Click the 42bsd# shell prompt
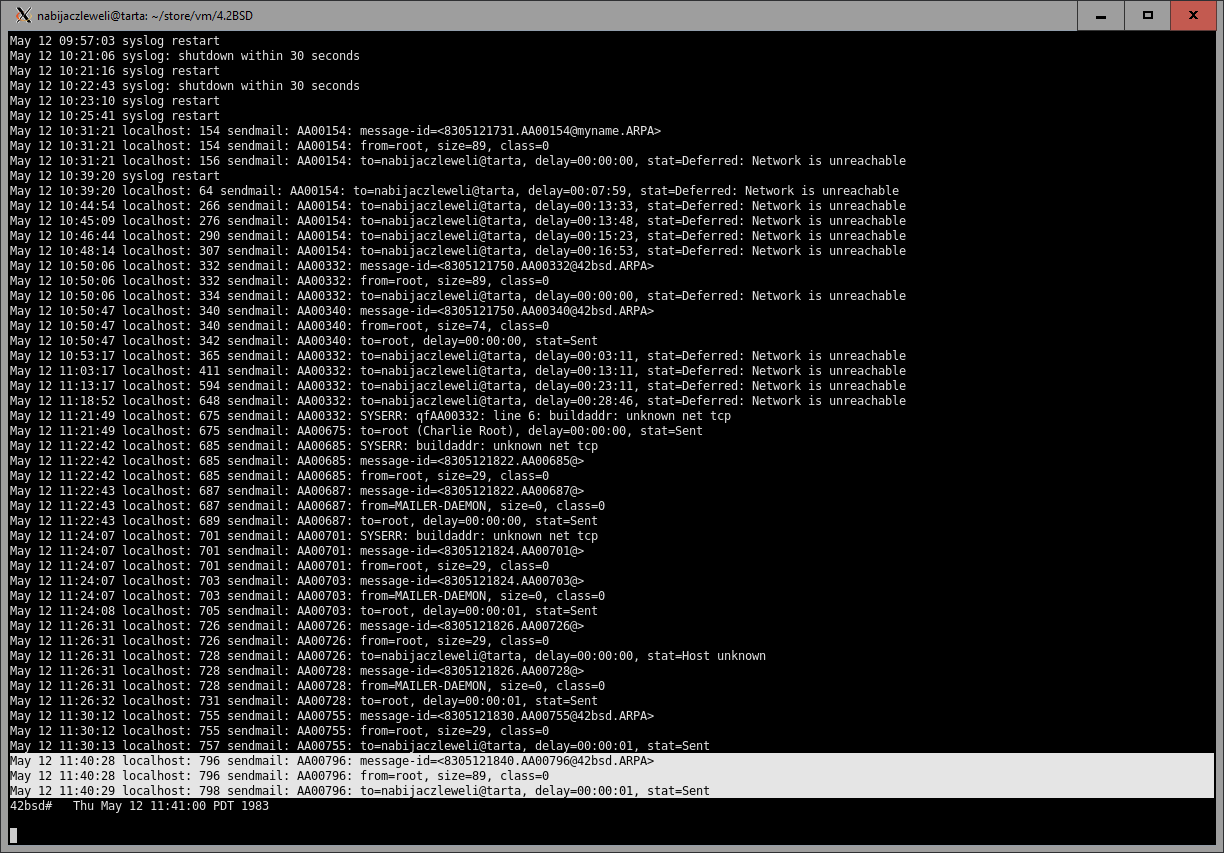This screenshot has width=1224, height=853. tap(31, 806)
